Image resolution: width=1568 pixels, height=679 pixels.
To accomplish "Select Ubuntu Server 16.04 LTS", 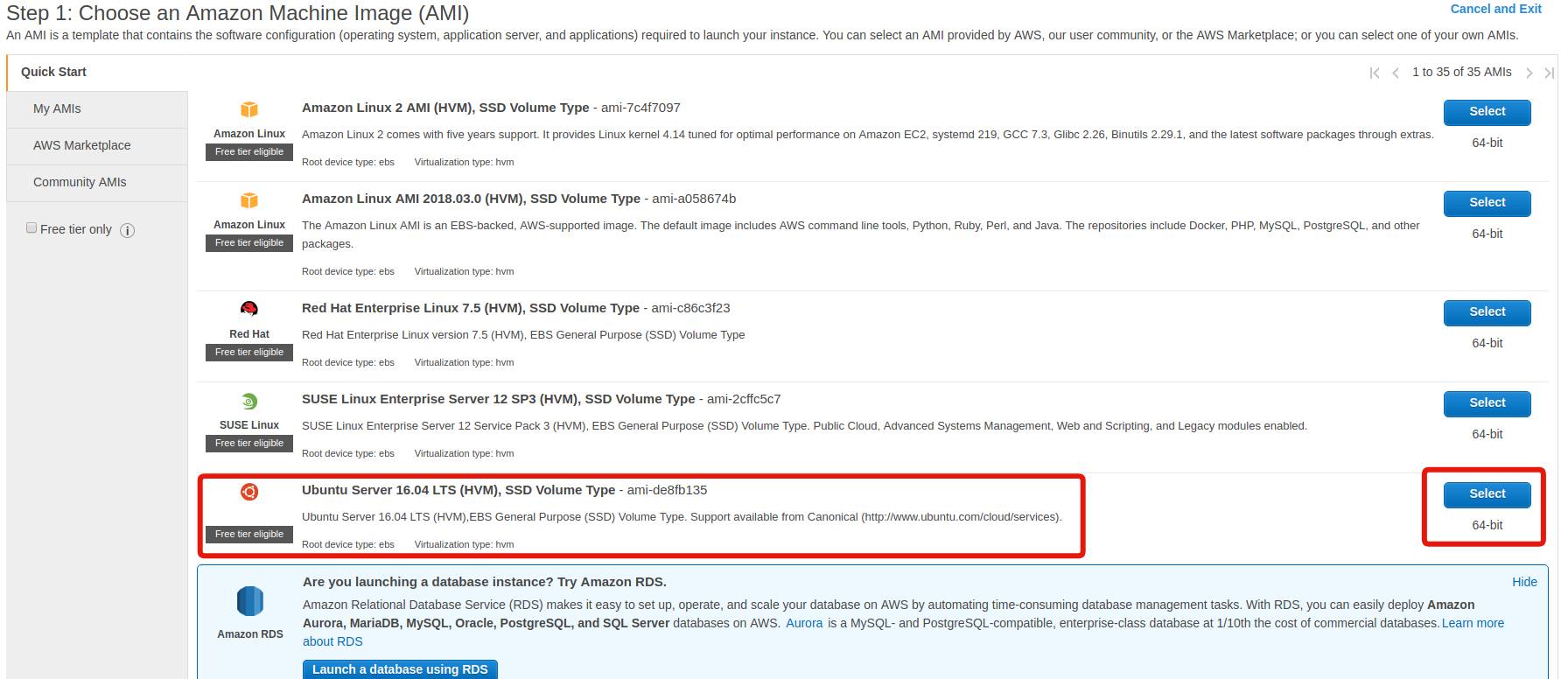I will pyautogui.click(x=1487, y=494).
